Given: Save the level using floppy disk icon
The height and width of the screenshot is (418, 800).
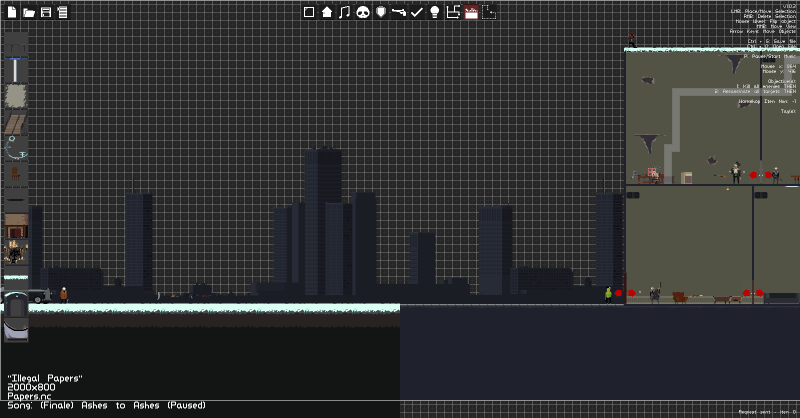Looking at the screenshot, I should click(x=46, y=12).
